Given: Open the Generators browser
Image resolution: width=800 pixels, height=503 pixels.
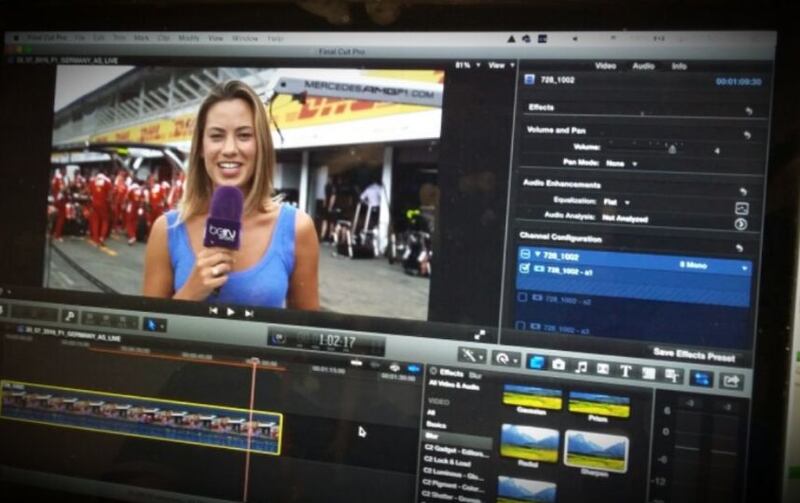Looking at the screenshot, I should point(648,373).
